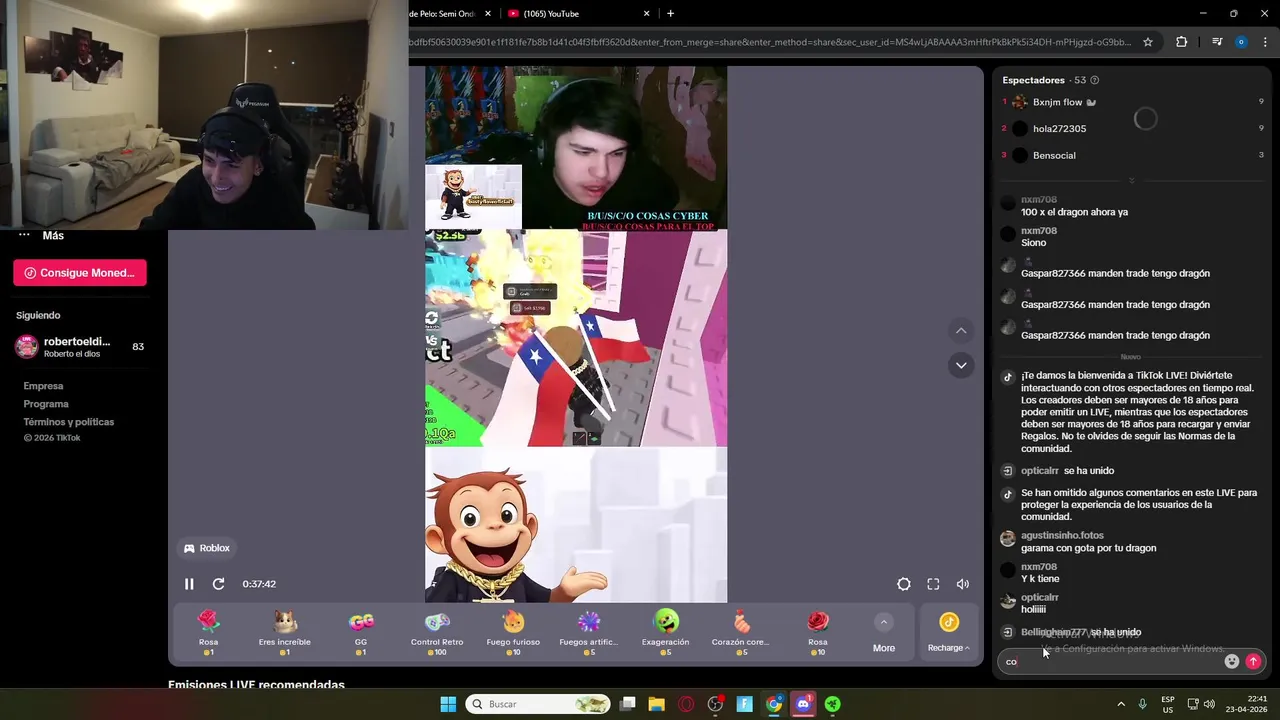Open OBS Studio from the taskbar

click(x=715, y=704)
